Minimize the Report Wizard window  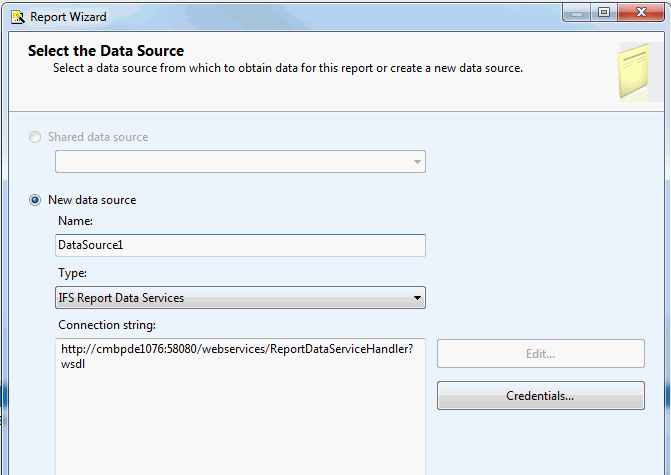point(577,13)
